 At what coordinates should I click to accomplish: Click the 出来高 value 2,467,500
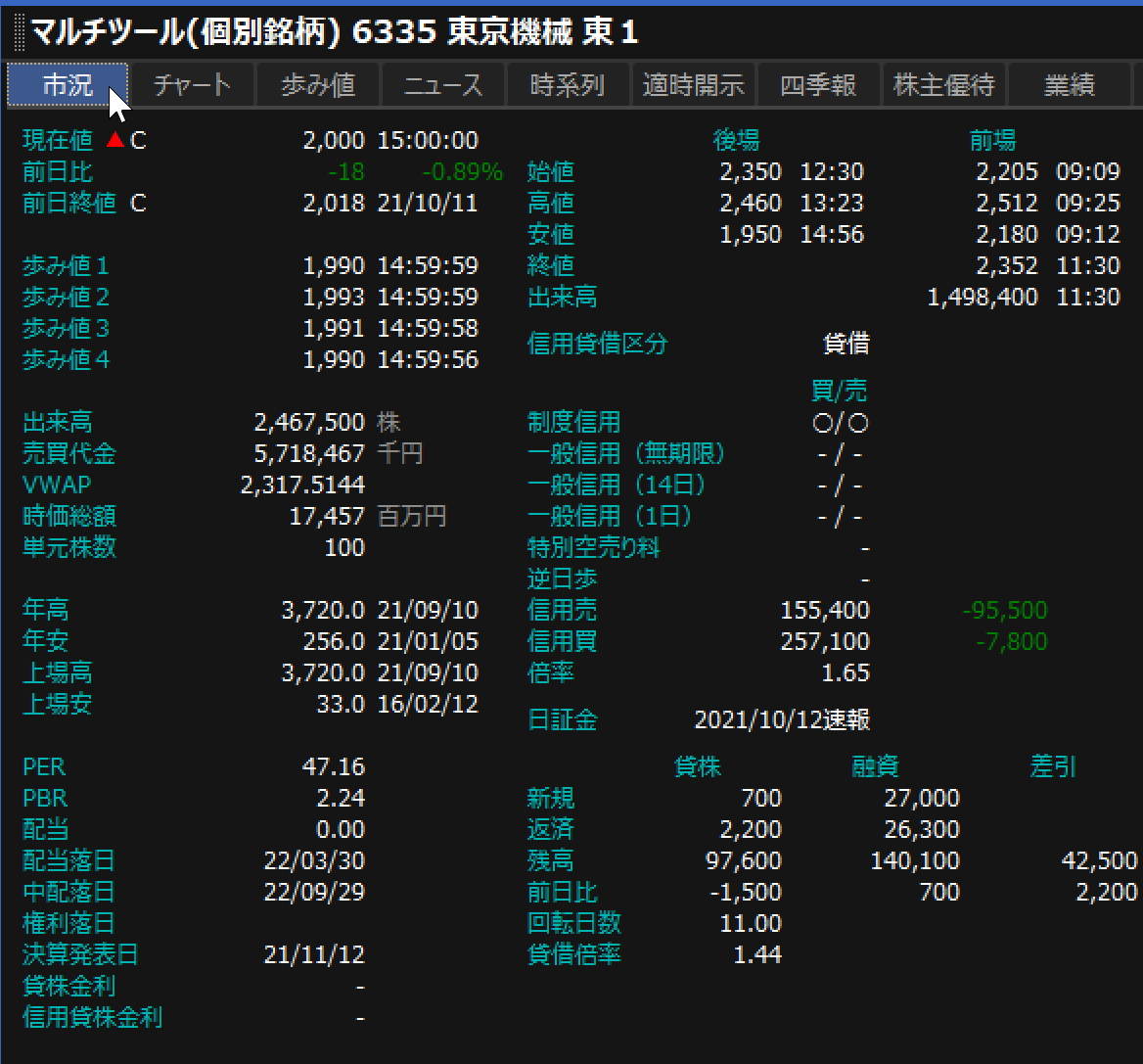point(309,422)
